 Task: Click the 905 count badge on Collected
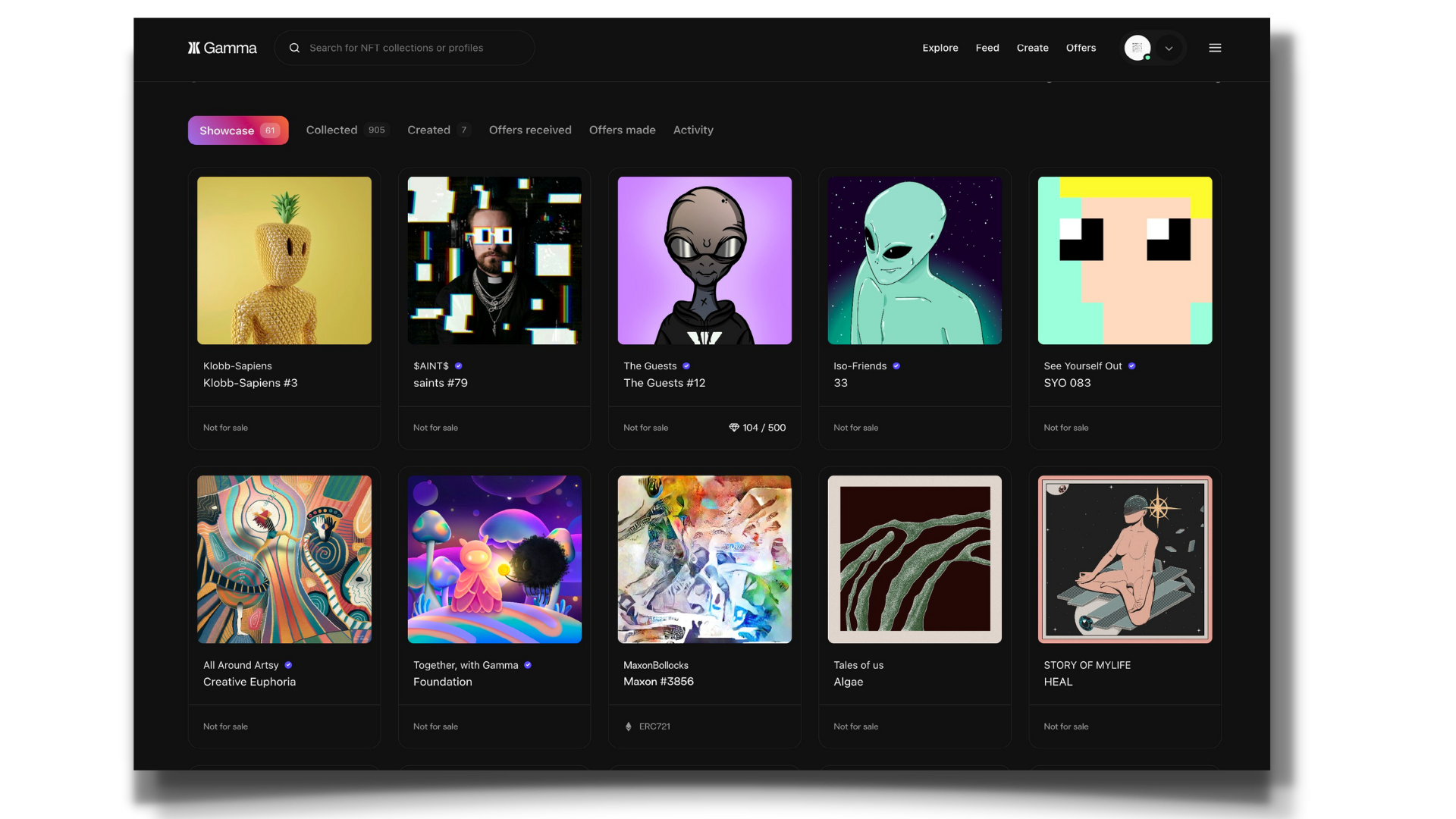point(377,130)
